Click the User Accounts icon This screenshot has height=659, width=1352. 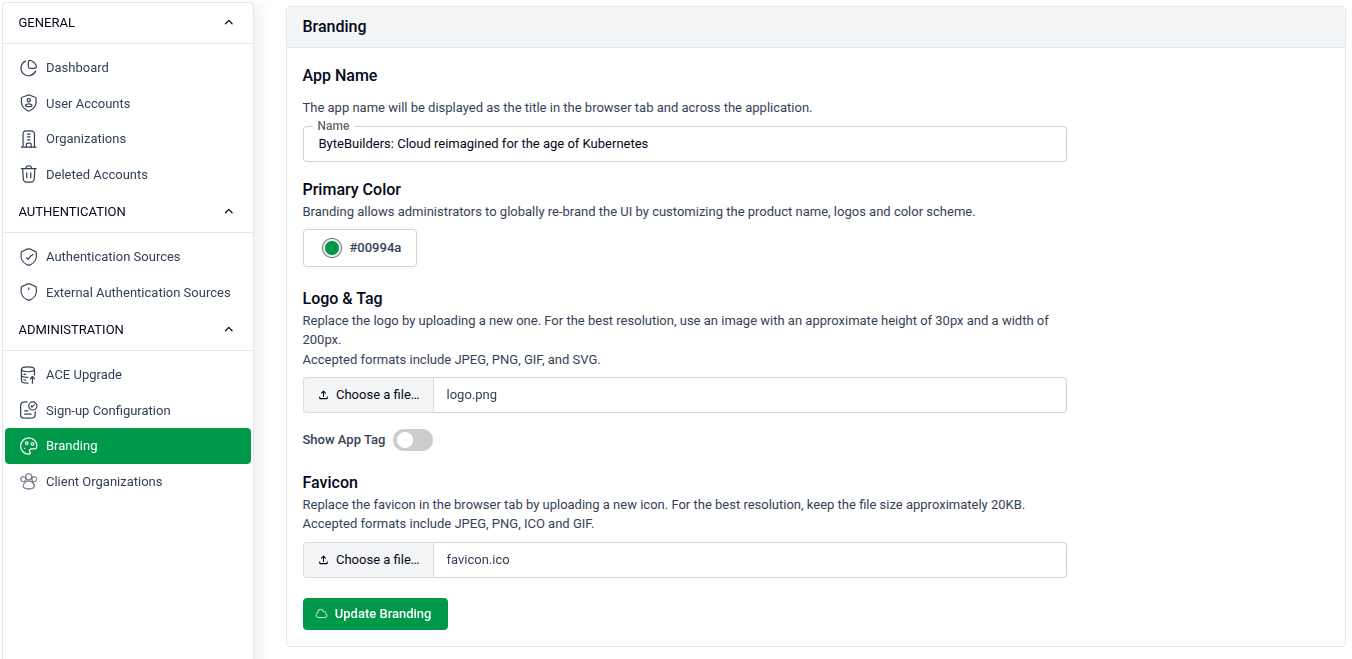pos(29,103)
